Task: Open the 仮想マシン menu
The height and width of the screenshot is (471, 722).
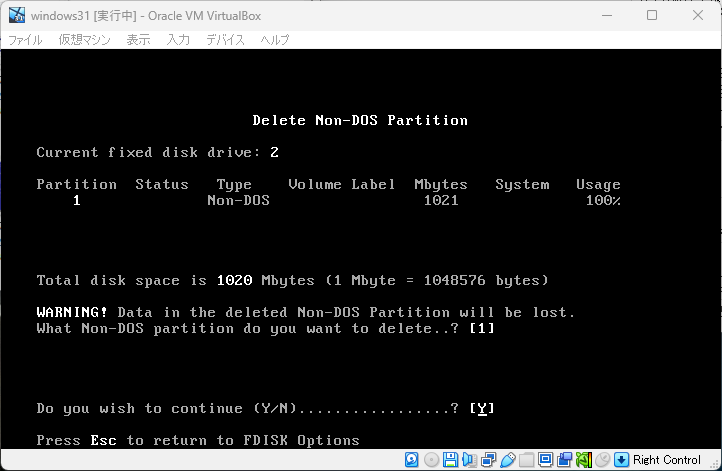Action: pos(85,40)
